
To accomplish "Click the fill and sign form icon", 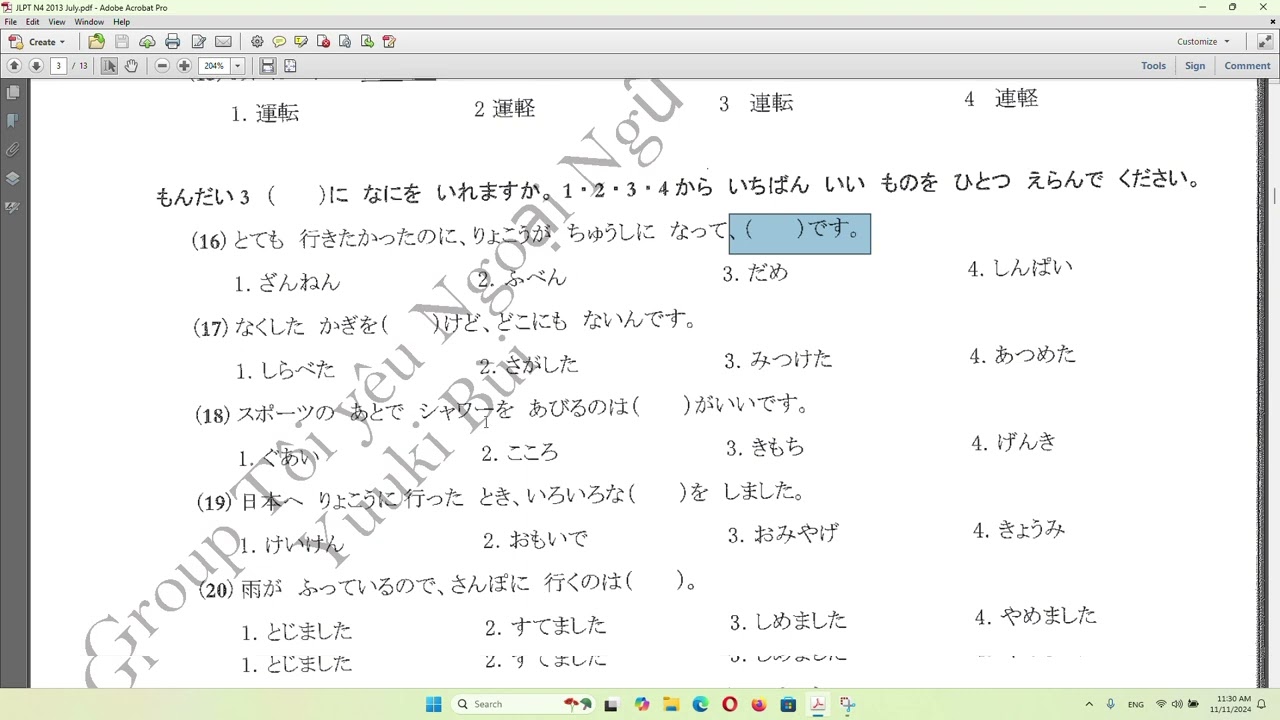I will coord(389,41).
